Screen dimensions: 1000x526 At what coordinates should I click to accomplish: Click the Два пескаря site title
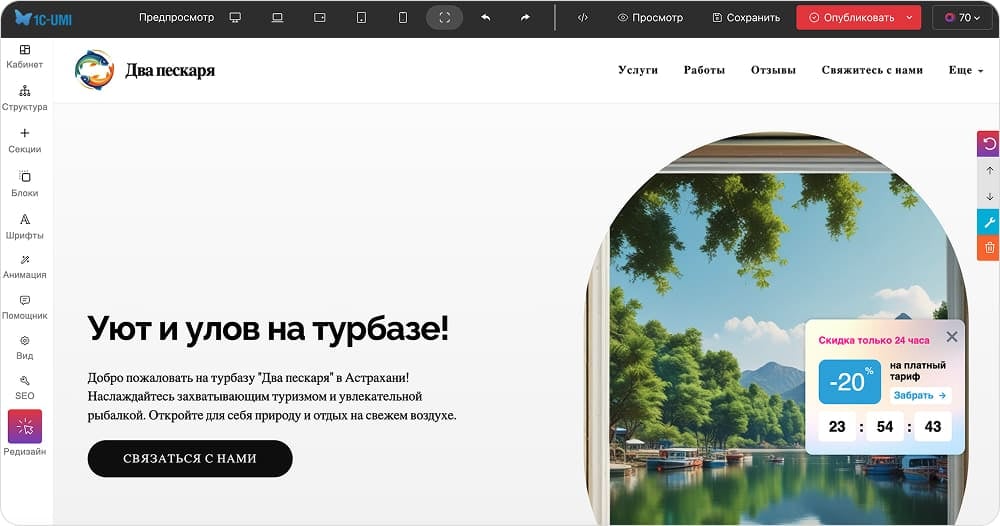point(170,70)
